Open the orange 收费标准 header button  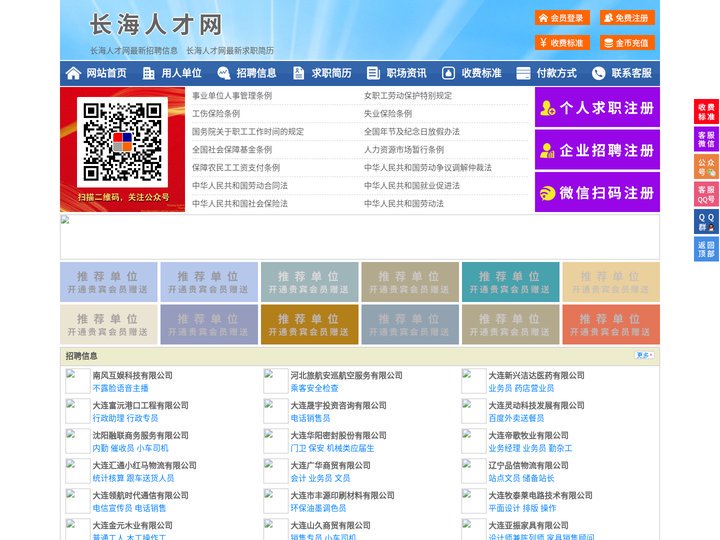click(562, 43)
